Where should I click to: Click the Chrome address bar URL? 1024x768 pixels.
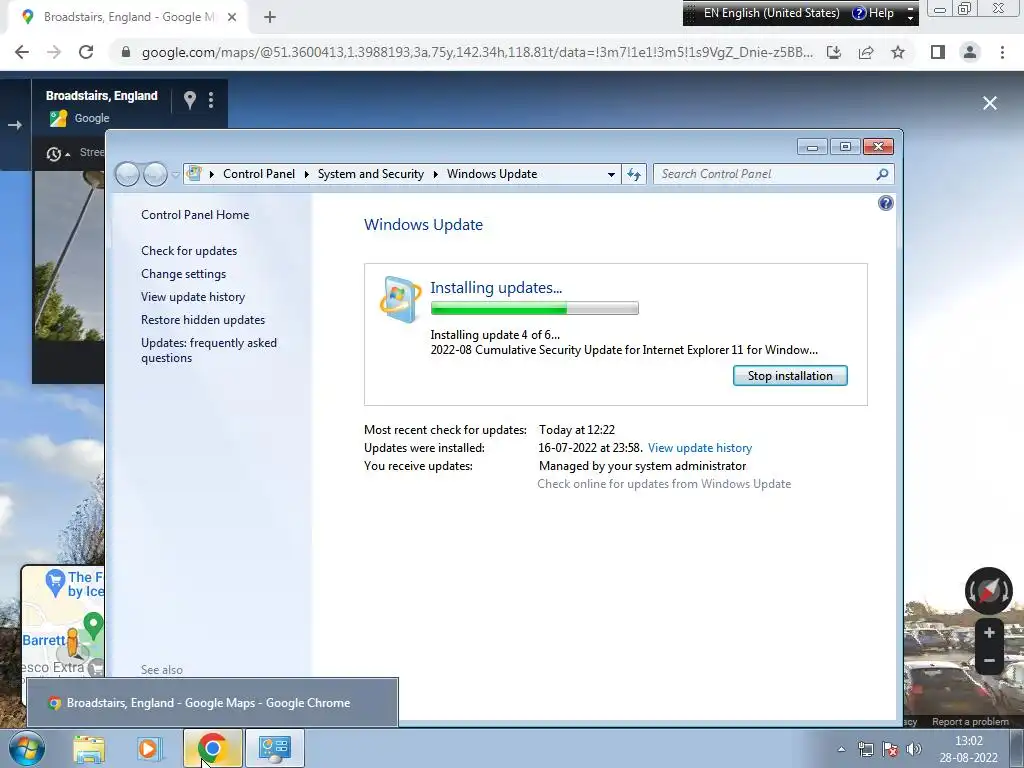click(477, 52)
